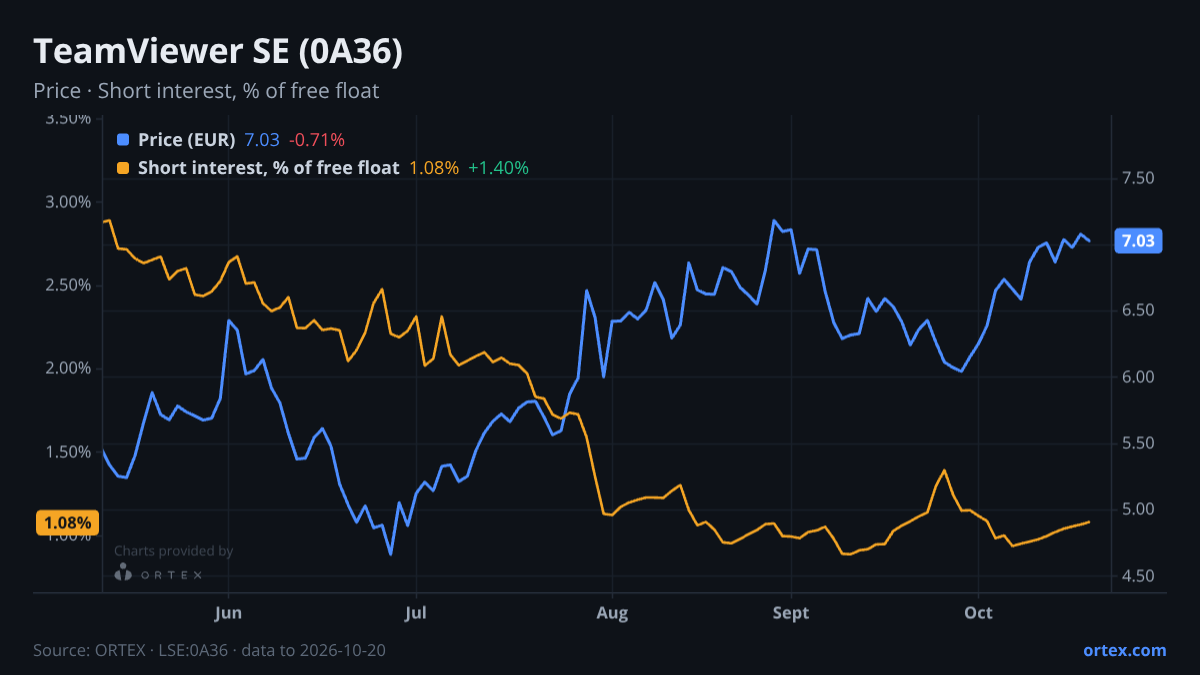
Task: Select the Short interest, % of free float legend label
Action: [269, 168]
